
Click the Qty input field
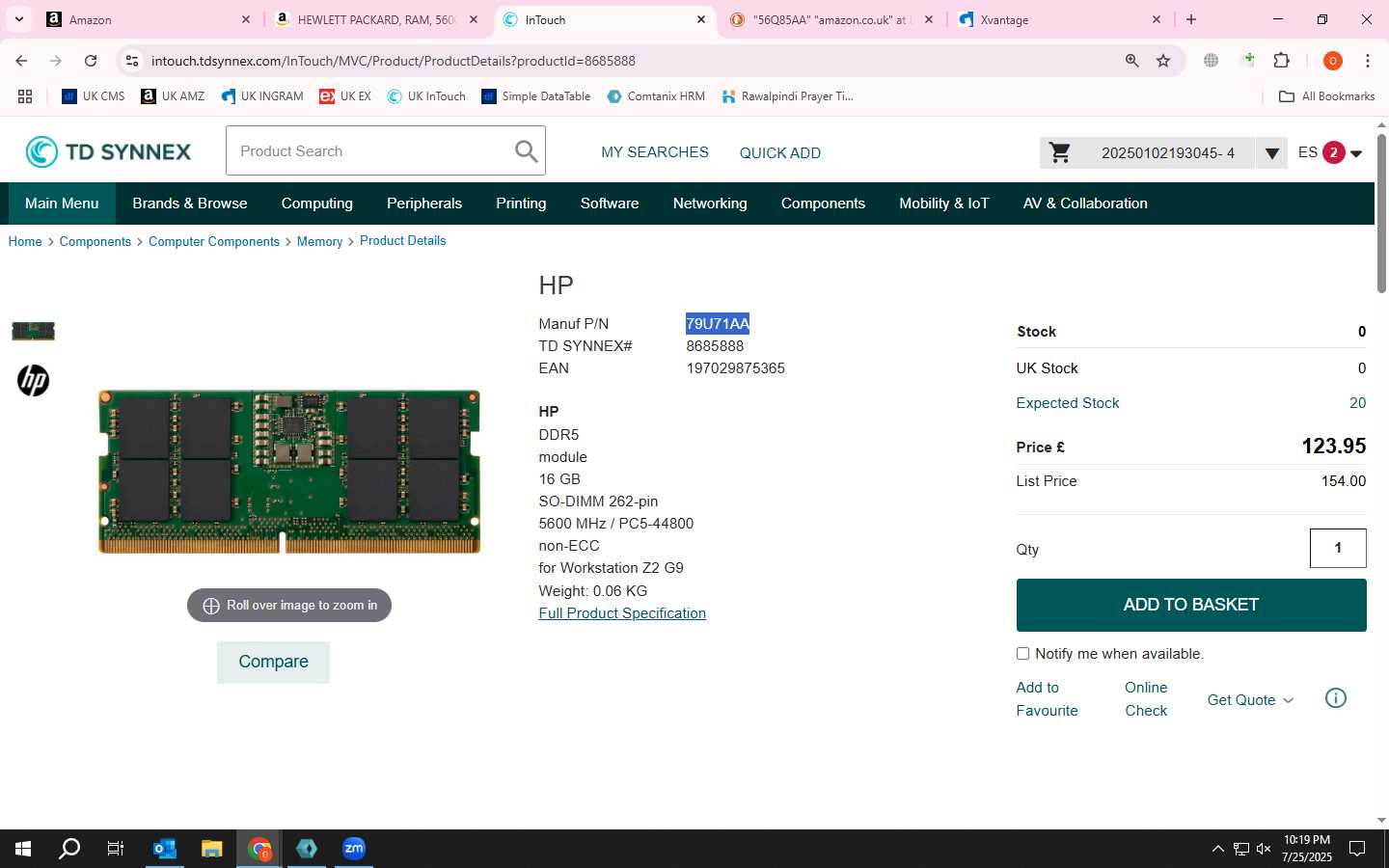pyautogui.click(x=1338, y=548)
